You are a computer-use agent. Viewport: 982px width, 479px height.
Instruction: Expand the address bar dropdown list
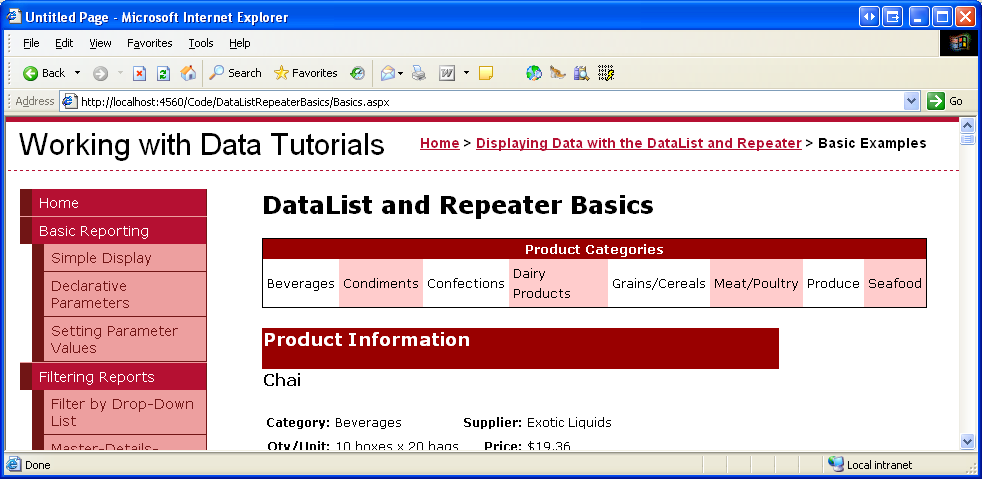click(x=911, y=101)
